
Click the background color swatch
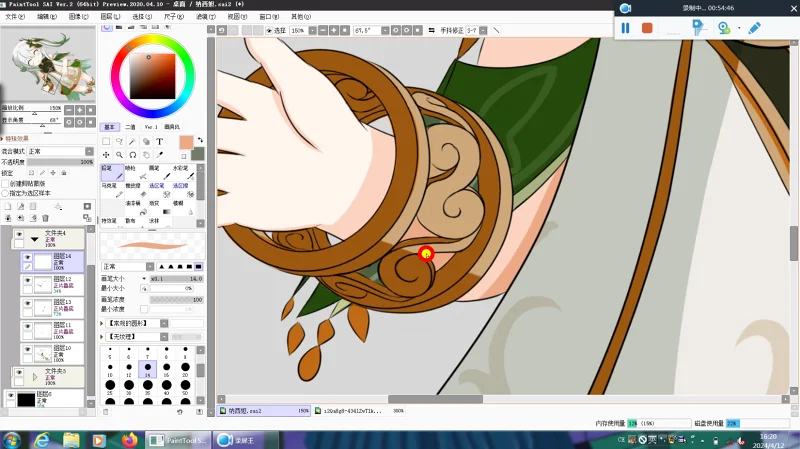(198, 153)
